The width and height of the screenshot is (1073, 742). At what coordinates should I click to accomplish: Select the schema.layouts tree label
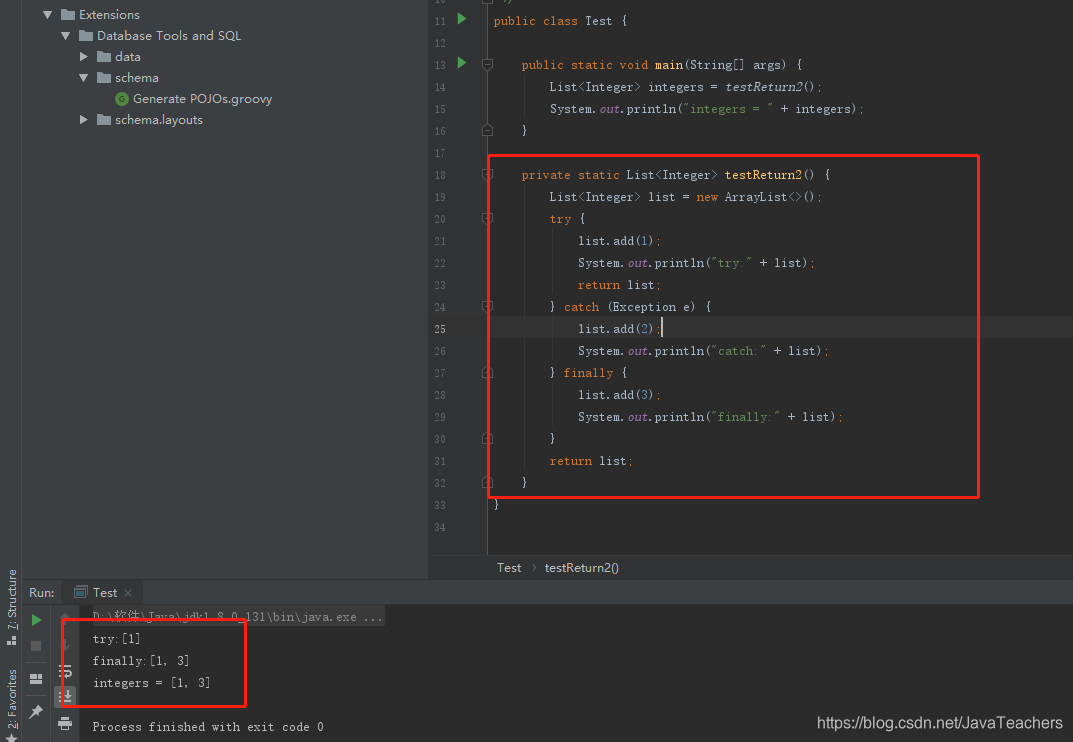(x=159, y=120)
